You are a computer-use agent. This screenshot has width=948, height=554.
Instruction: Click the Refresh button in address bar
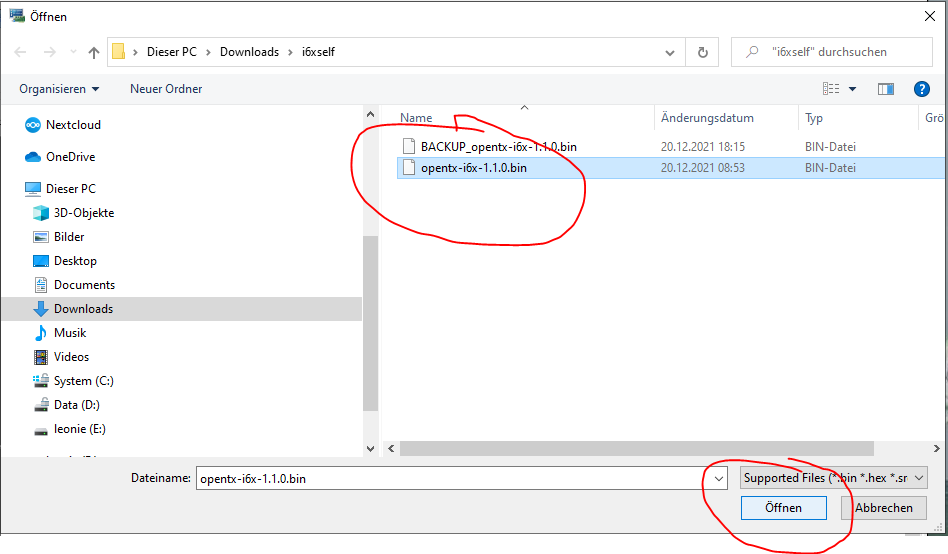[x=703, y=52]
